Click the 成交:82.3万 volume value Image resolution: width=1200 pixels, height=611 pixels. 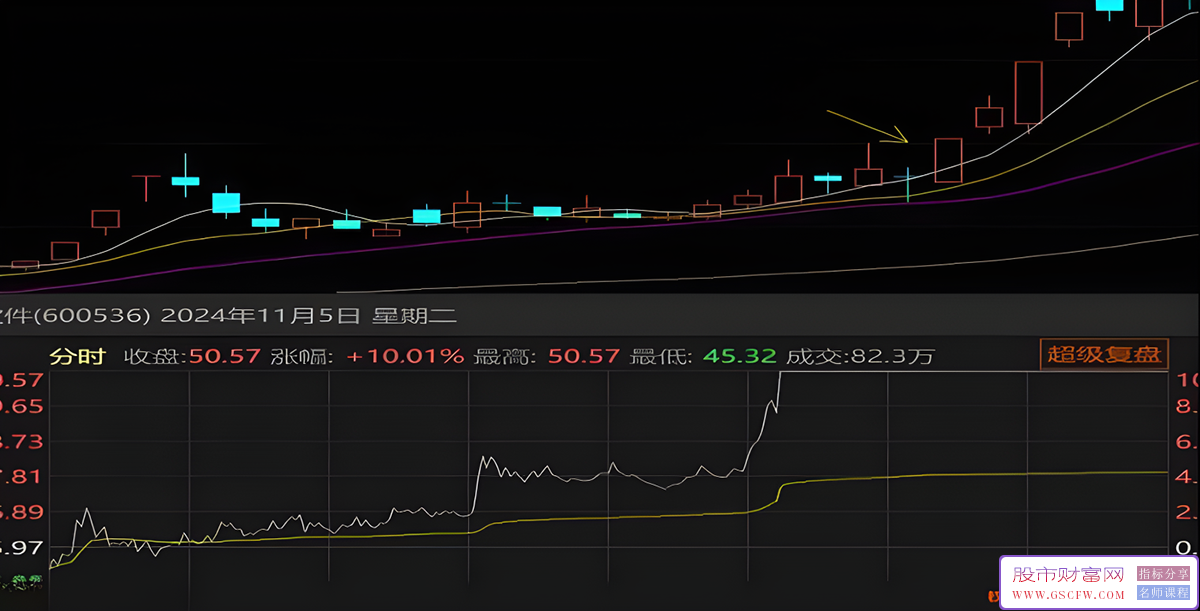pyautogui.click(x=860, y=356)
